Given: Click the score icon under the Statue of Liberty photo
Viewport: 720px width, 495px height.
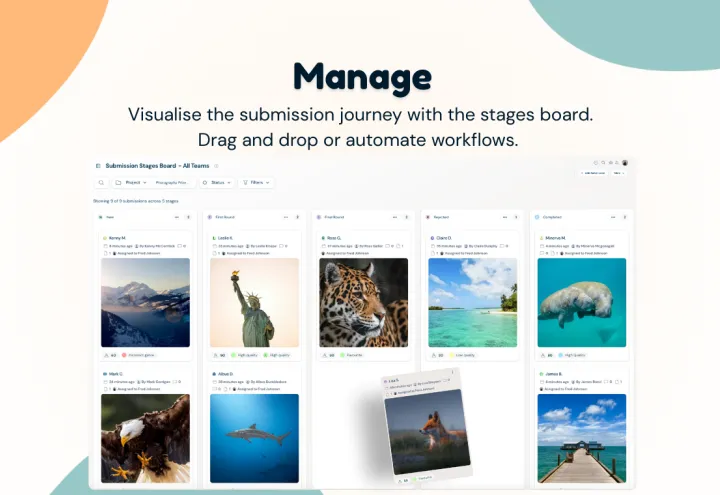Looking at the screenshot, I should 216,355.
